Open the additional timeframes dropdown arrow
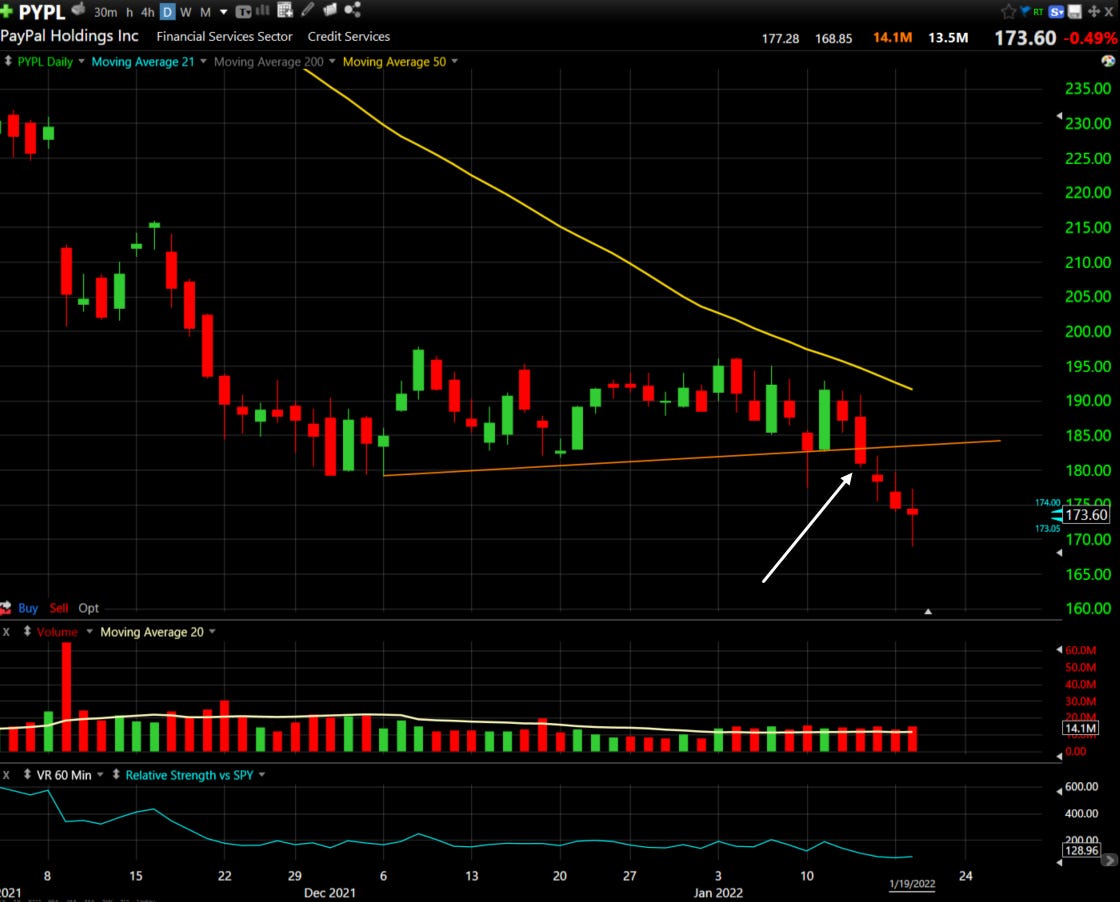The image size is (1120, 902). [x=224, y=12]
